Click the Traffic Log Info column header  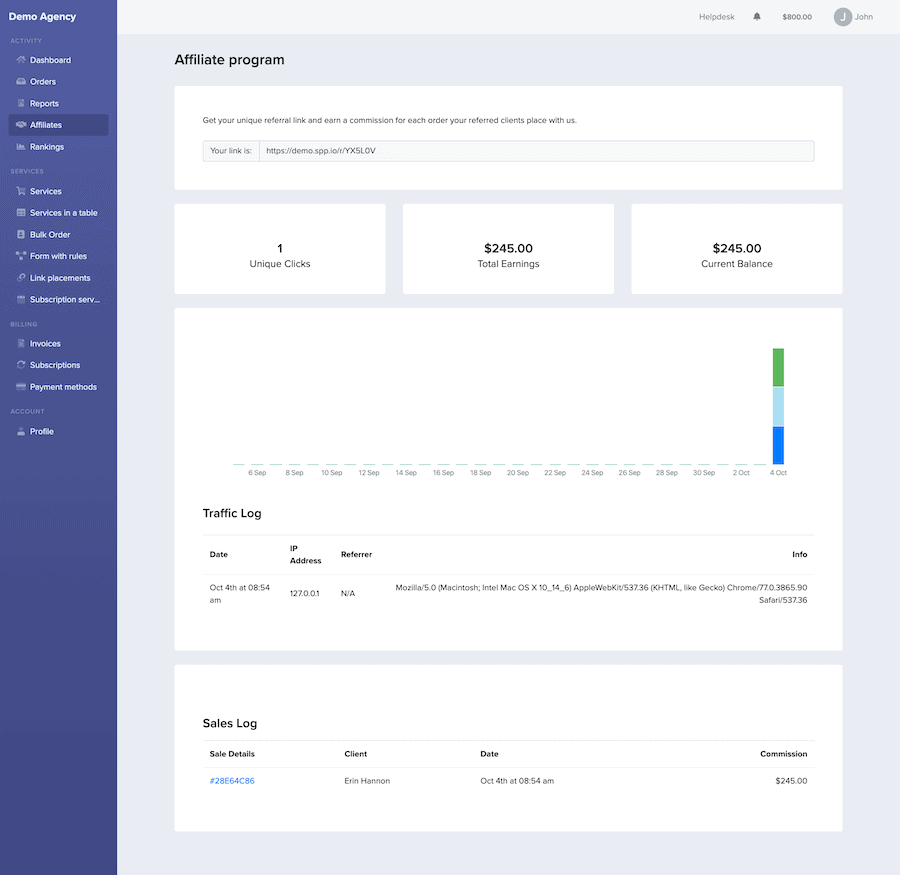click(800, 555)
